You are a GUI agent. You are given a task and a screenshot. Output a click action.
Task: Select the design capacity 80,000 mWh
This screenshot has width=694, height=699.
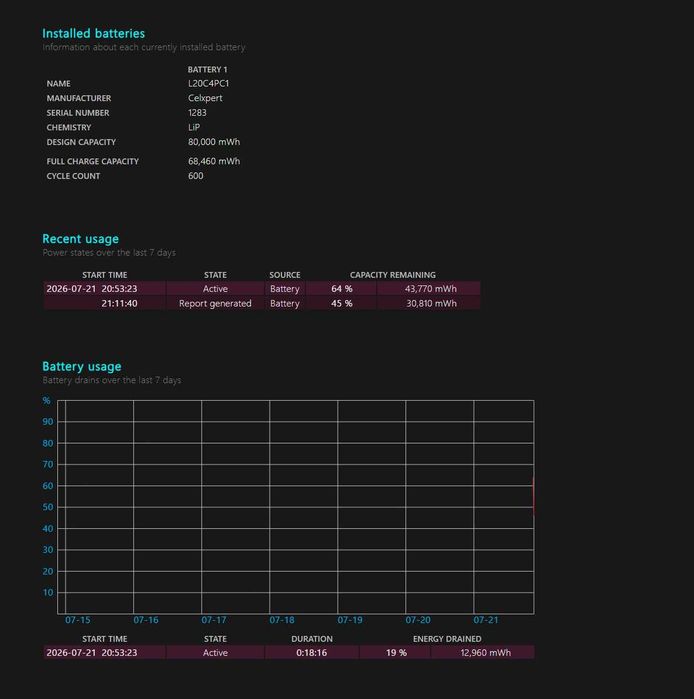[x=214, y=142]
